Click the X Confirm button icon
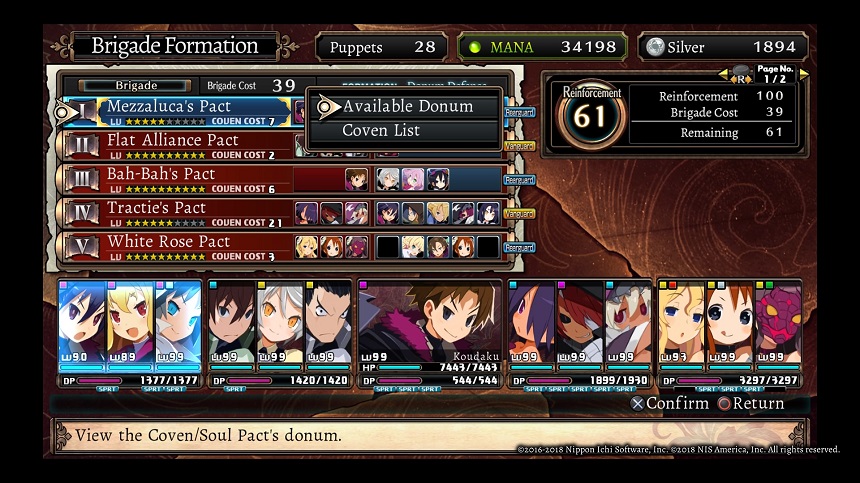Screen dimensions: 860x483 637,404
